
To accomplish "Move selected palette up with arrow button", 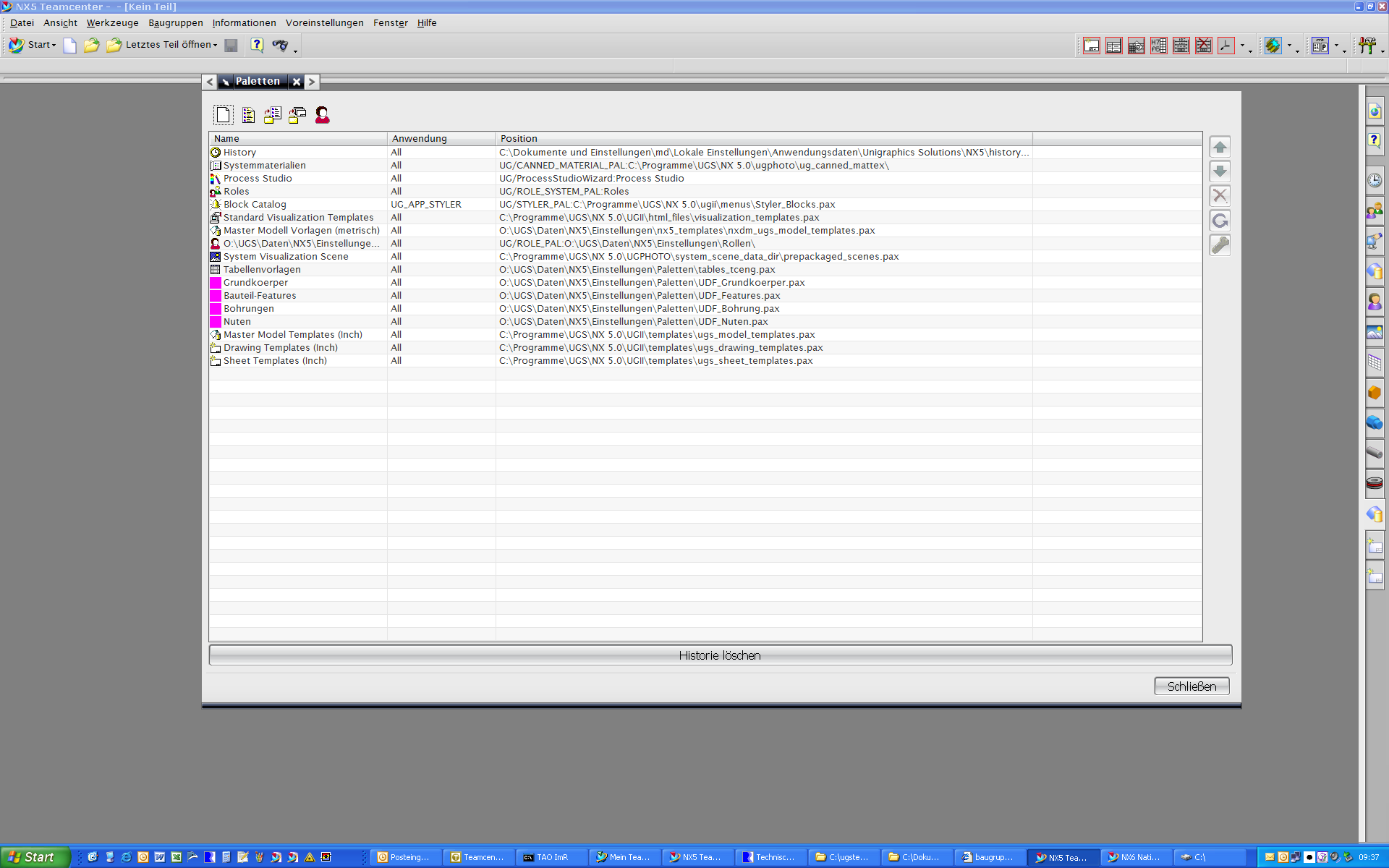I will [1220, 147].
